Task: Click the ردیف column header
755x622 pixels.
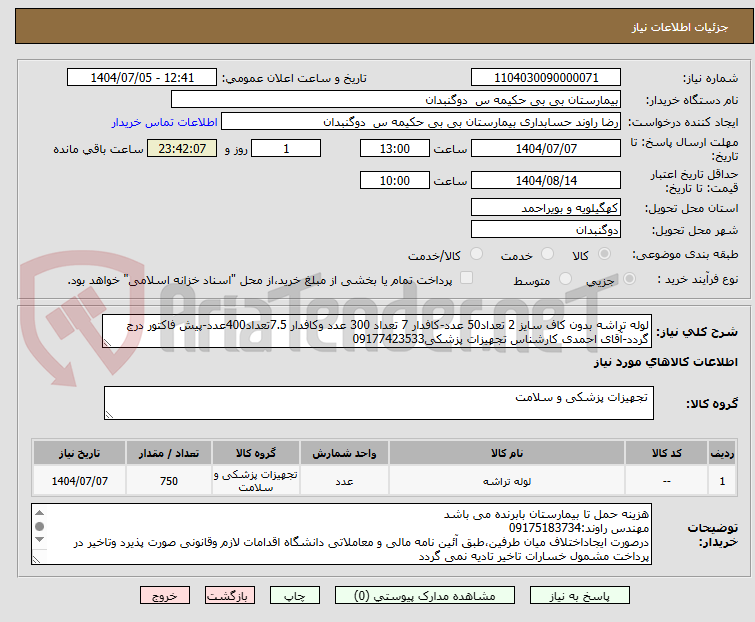Action: click(722, 453)
